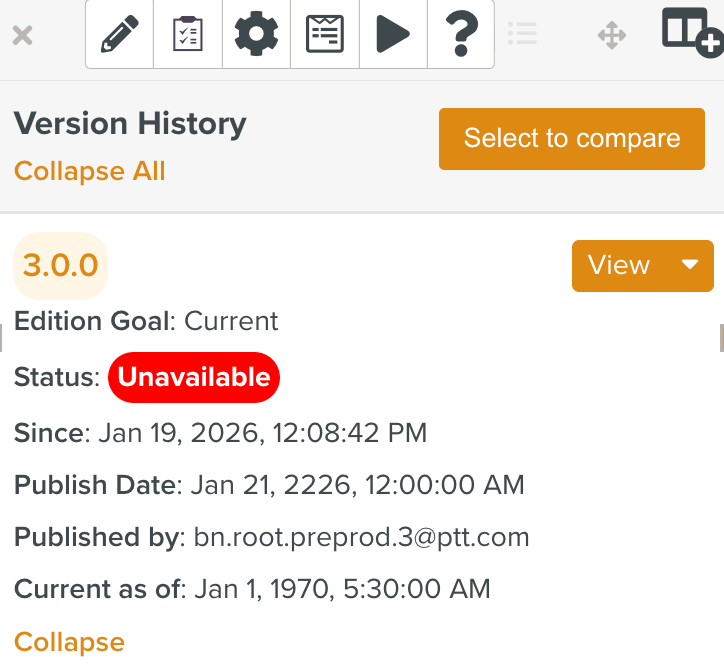Click the Version History heading

tap(130, 124)
